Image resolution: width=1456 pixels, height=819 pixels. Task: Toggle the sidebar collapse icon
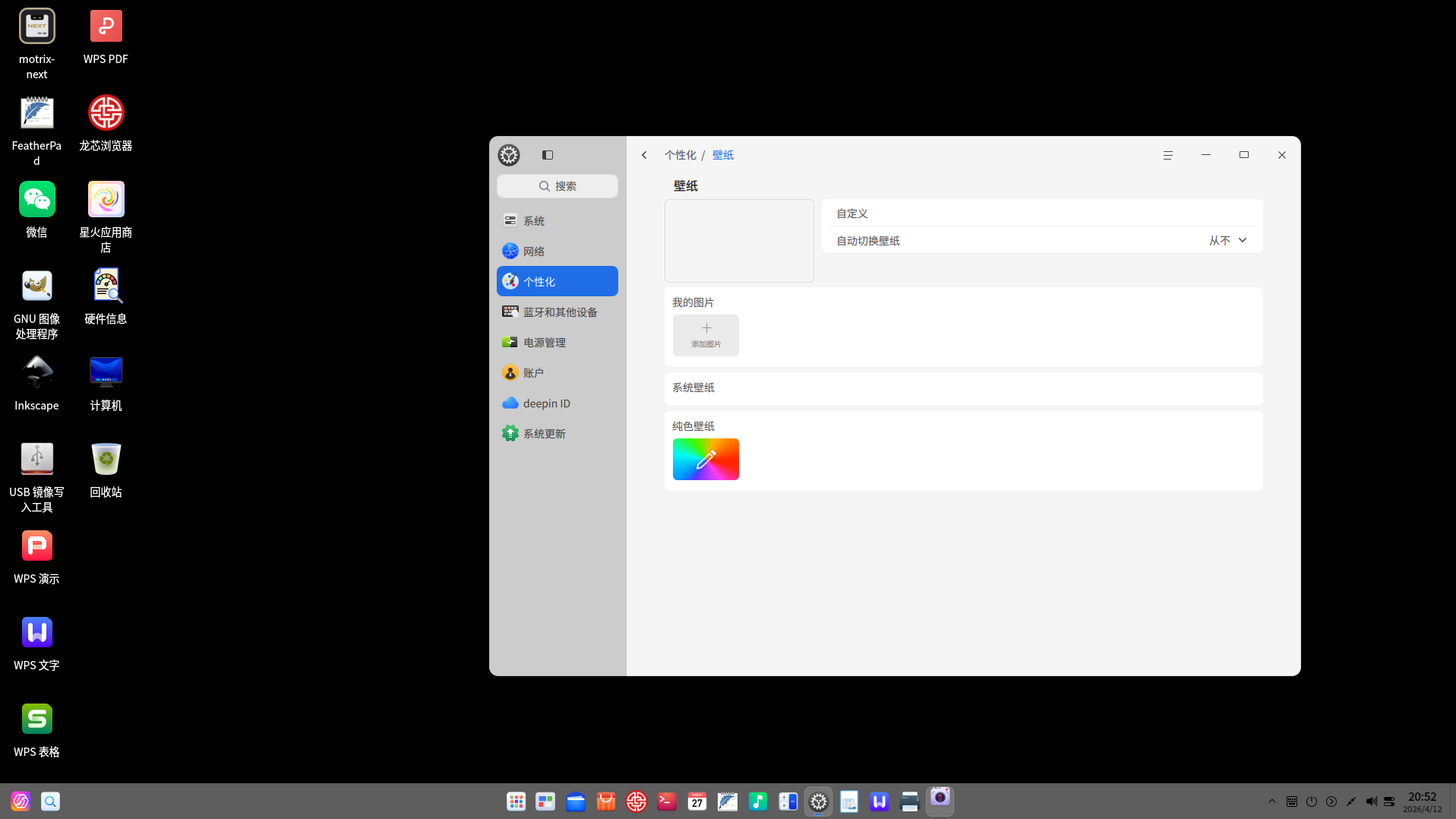coord(547,155)
